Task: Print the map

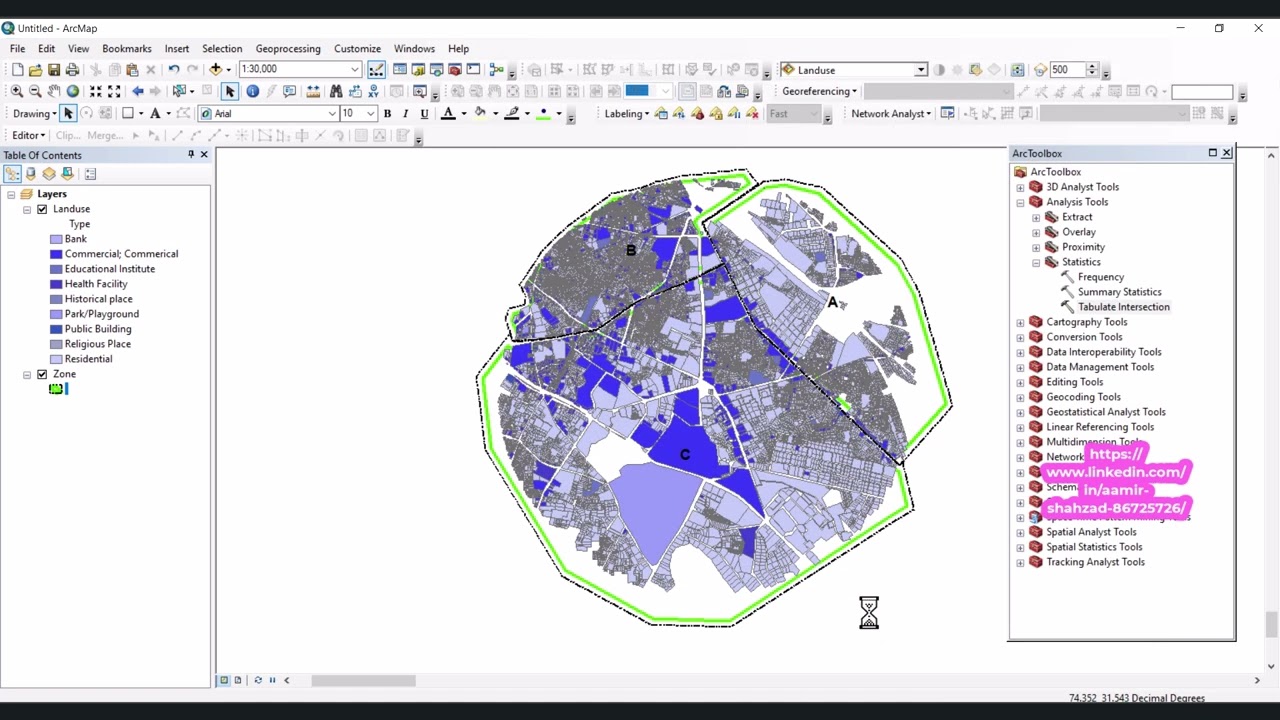Action: (72, 70)
